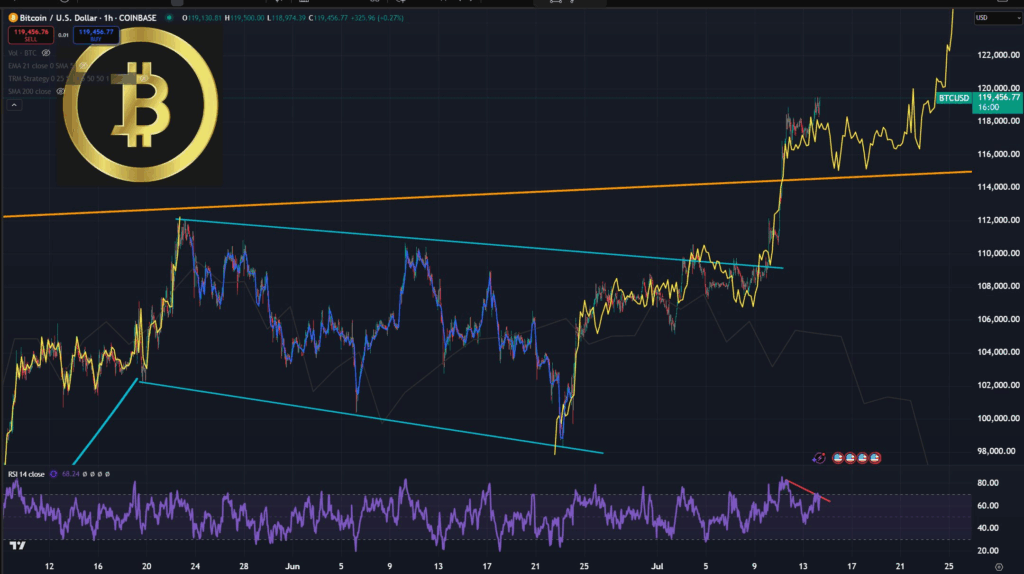
Task: Click the 25 date label at far right
Action: click(x=949, y=566)
